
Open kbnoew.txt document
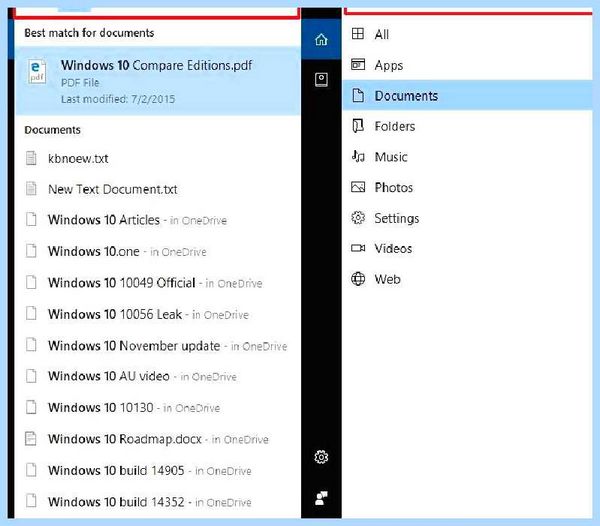tap(158, 158)
